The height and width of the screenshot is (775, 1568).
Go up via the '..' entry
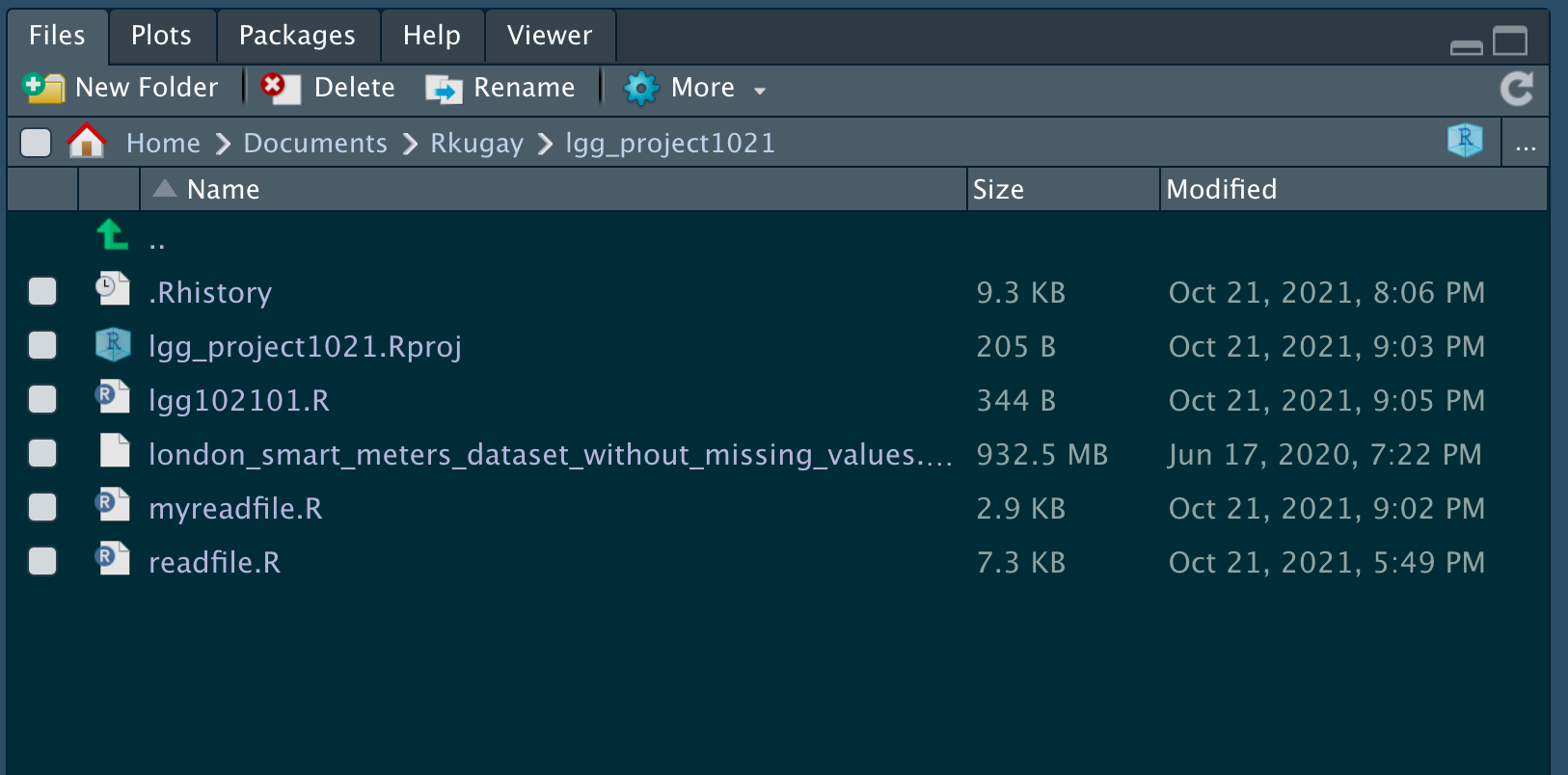coord(157,244)
